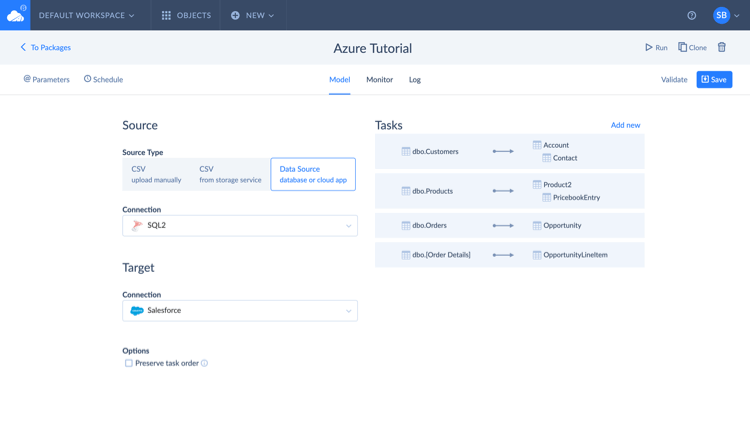Open the Salesforce target connection dropdown
750x429 pixels.
pyautogui.click(x=240, y=310)
